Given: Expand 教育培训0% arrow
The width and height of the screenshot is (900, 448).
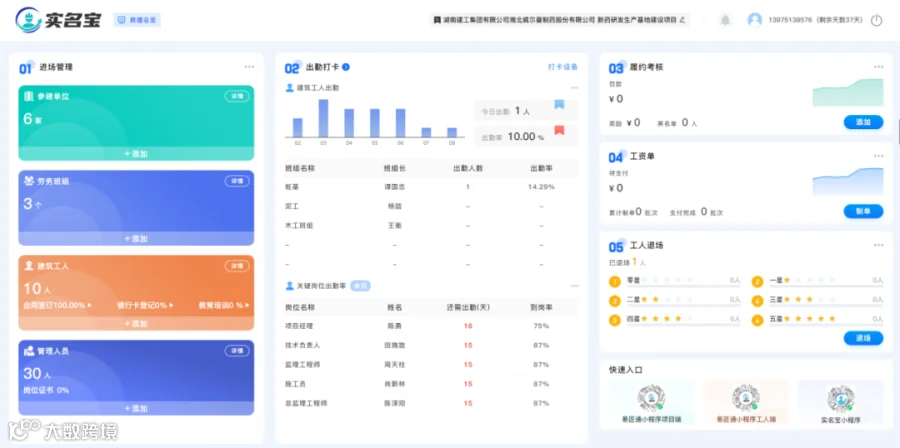Looking at the screenshot, I should coord(247,305).
